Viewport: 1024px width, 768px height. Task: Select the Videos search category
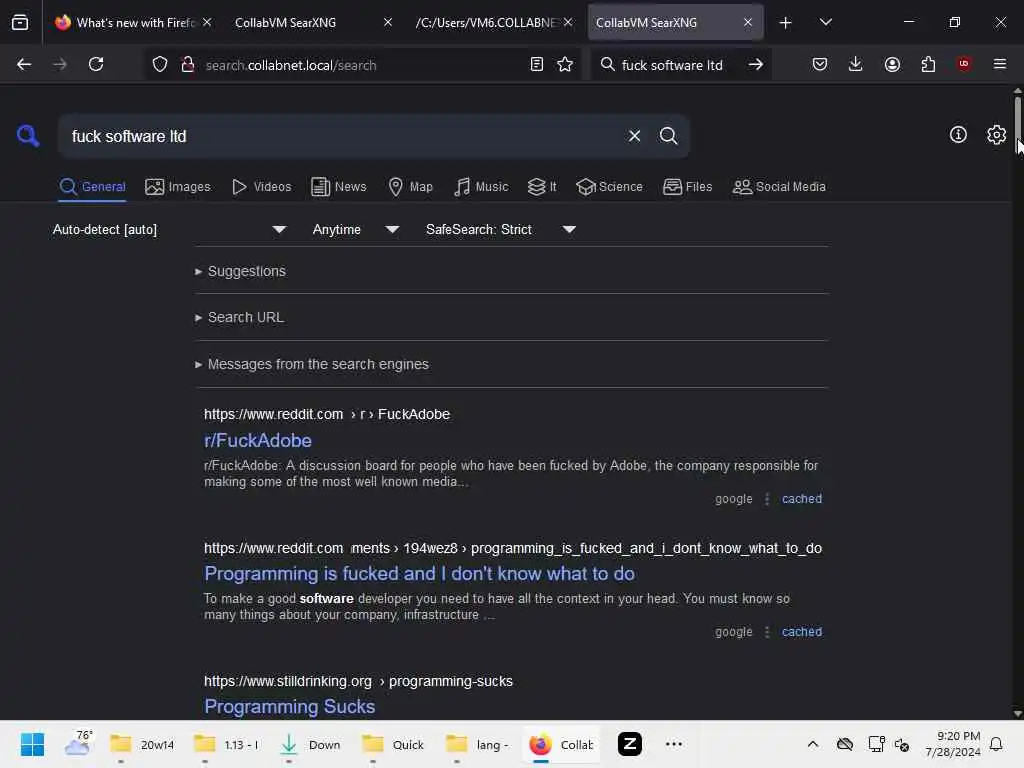click(261, 187)
